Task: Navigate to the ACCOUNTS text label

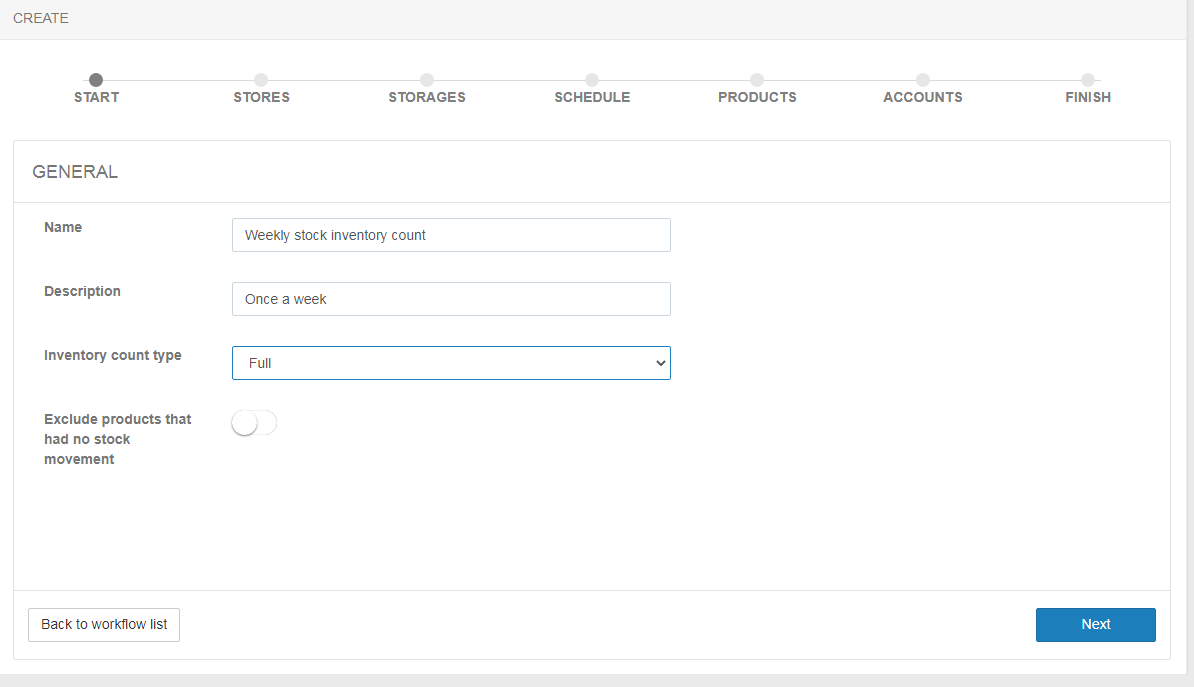Action: pos(923,98)
